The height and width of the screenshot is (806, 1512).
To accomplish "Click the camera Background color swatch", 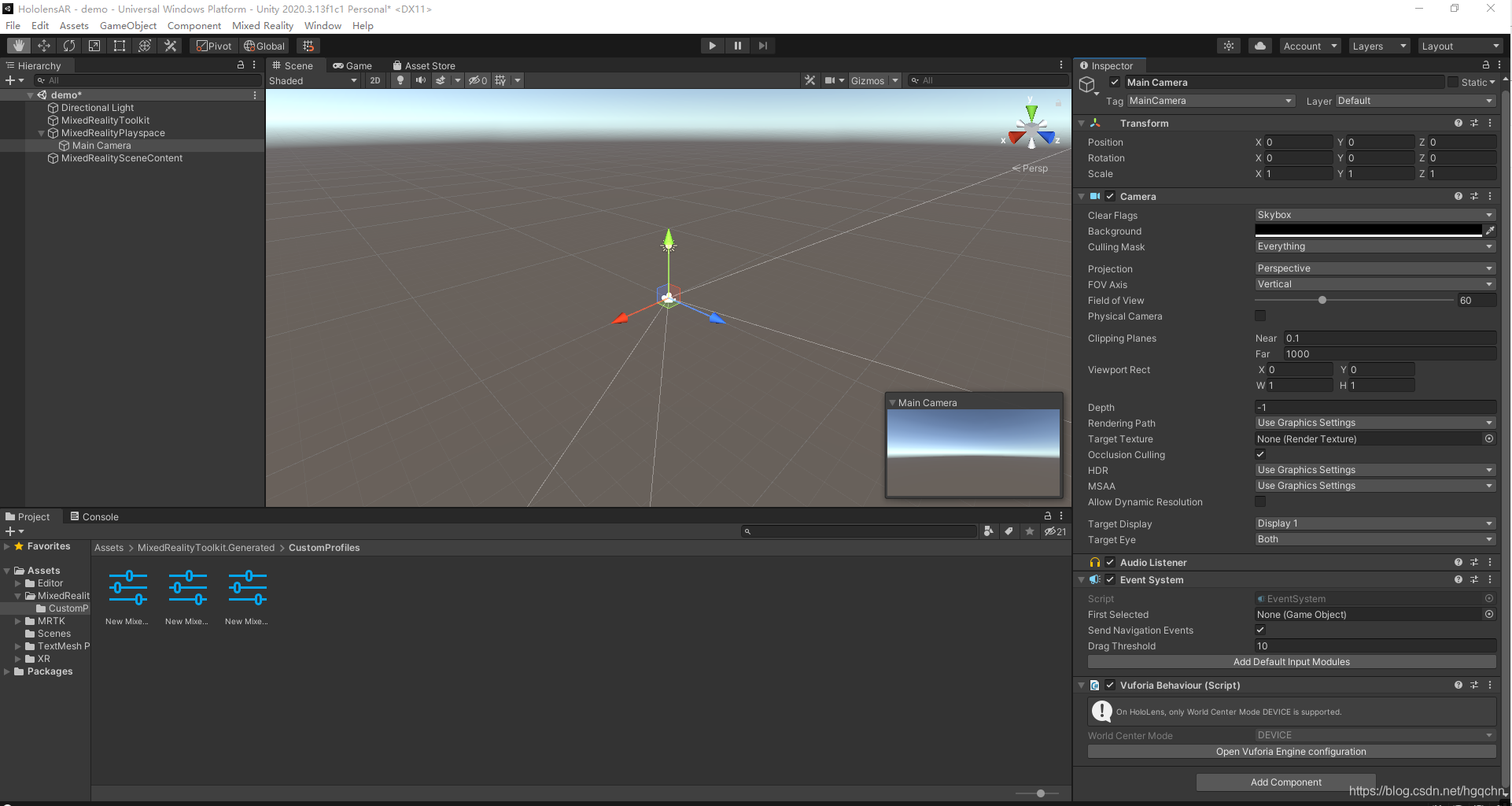I will tap(1369, 230).
